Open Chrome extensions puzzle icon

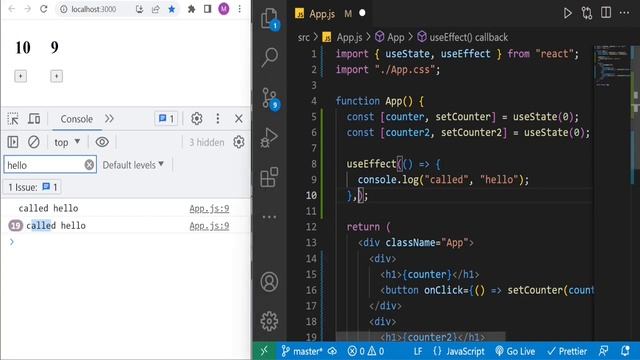click(191, 9)
